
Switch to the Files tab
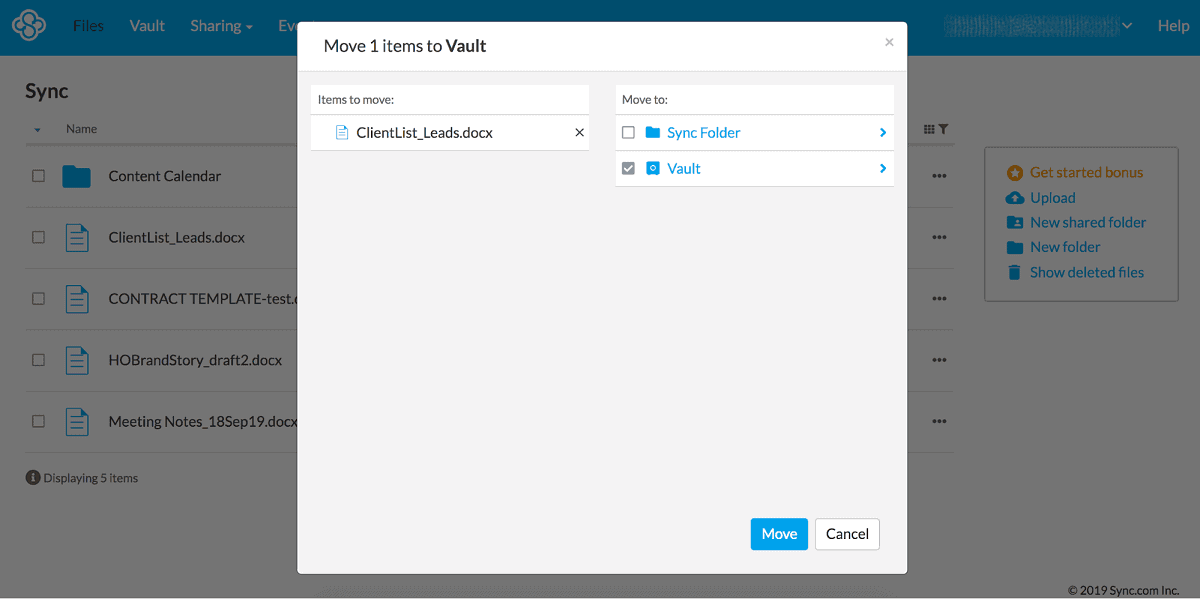[88, 25]
